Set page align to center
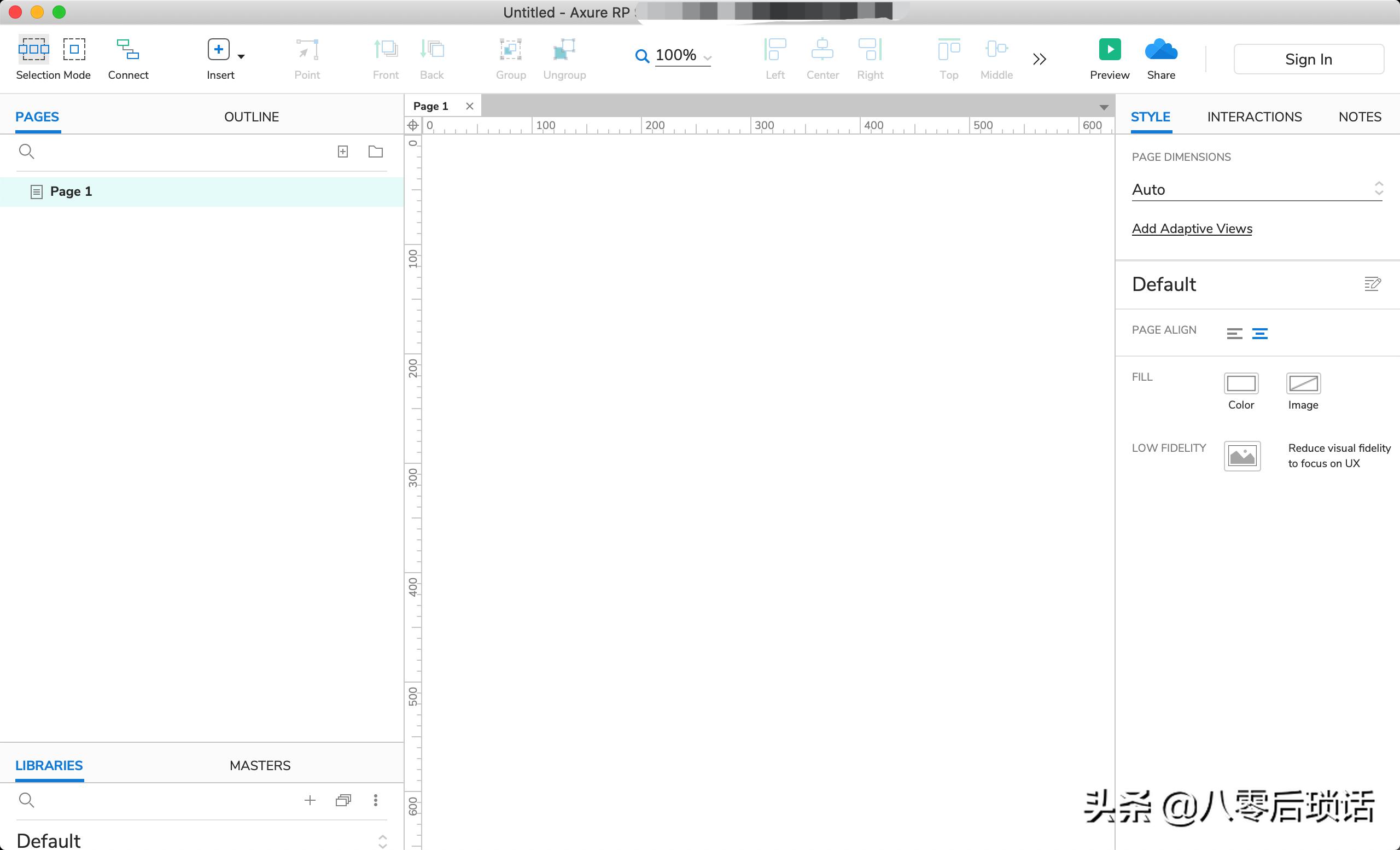1400x850 pixels. click(1259, 334)
